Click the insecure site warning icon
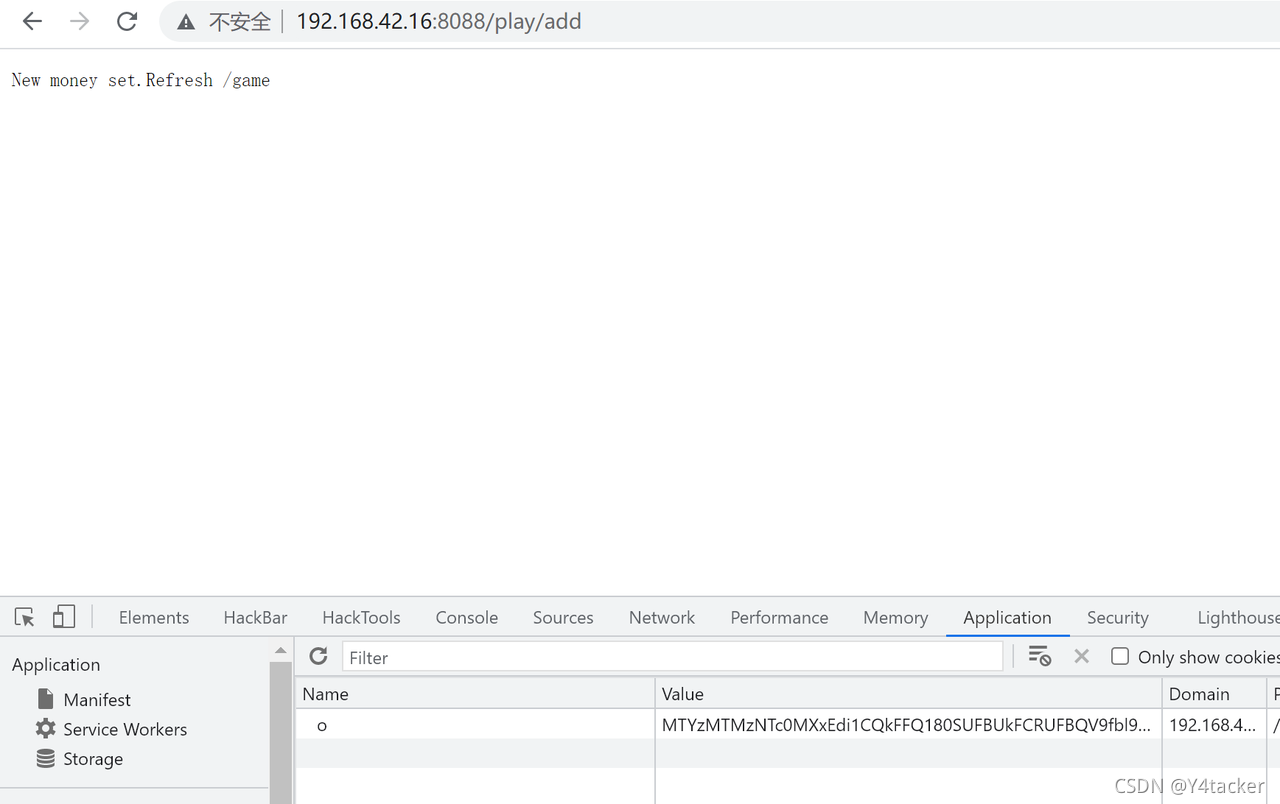 (x=186, y=22)
